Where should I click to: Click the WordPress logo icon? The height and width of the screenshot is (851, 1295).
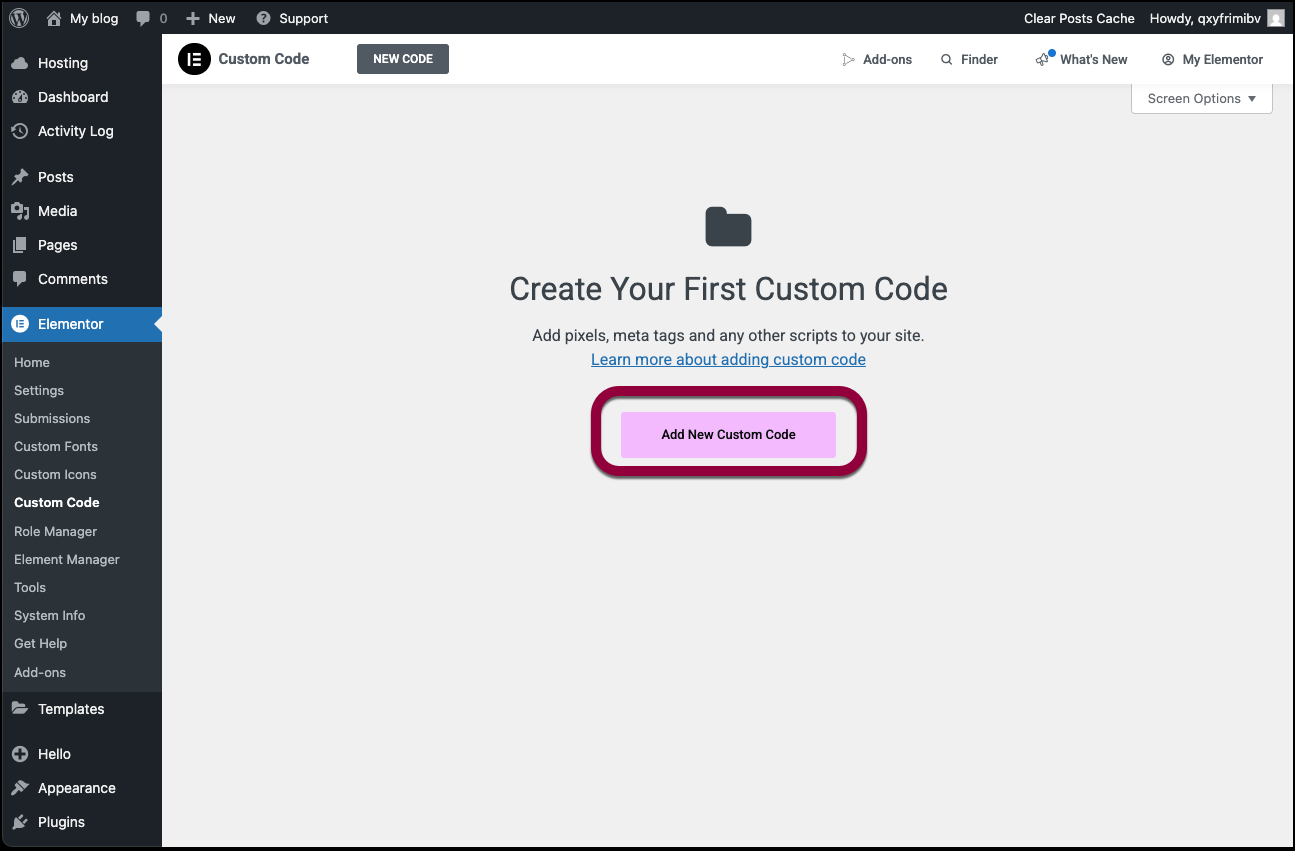pyautogui.click(x=19, y=18)
